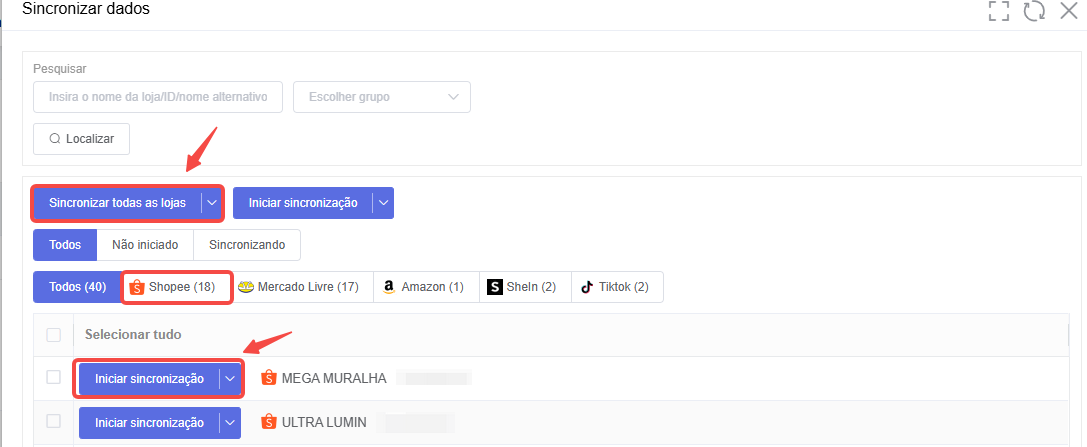Expand arrow next to Sincronizar todas as lojas
Viewport: 1087px width, 447px height.
point(212,203)
